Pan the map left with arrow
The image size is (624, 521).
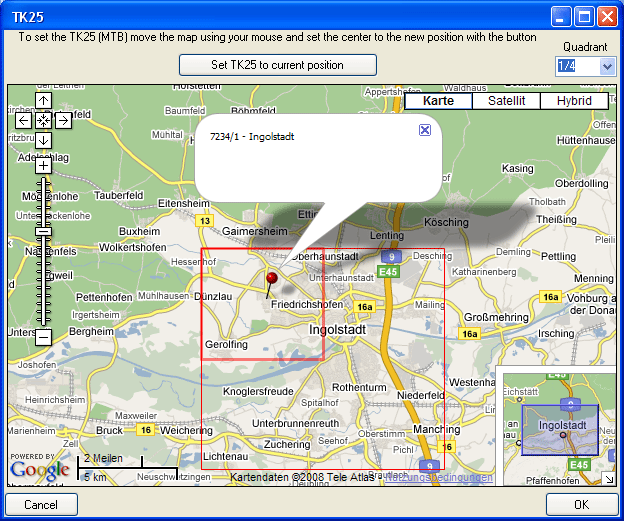[23, 120]
